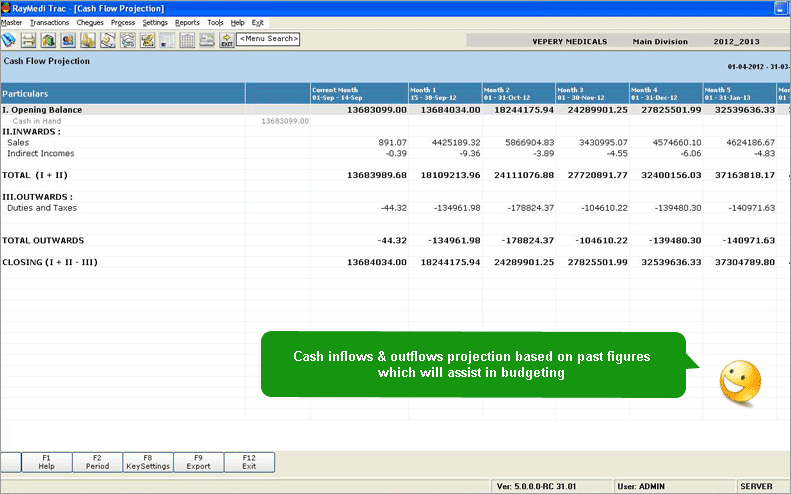The width and height of the screenshot is (791, 494).
Task: Click Sales value 891.07
Action: pyautogui.click(x=392, y=143)
